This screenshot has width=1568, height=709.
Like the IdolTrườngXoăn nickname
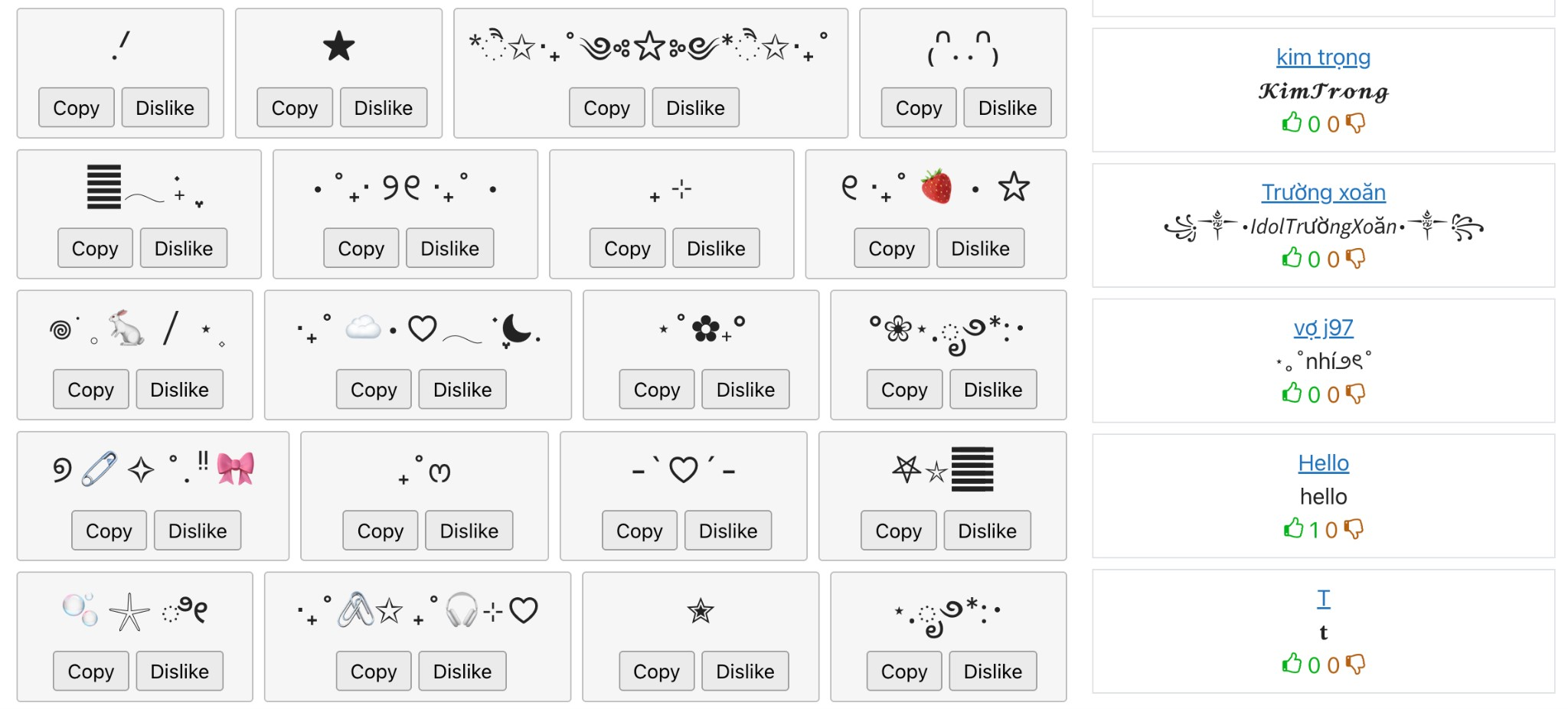click(x=1292, y=258)
